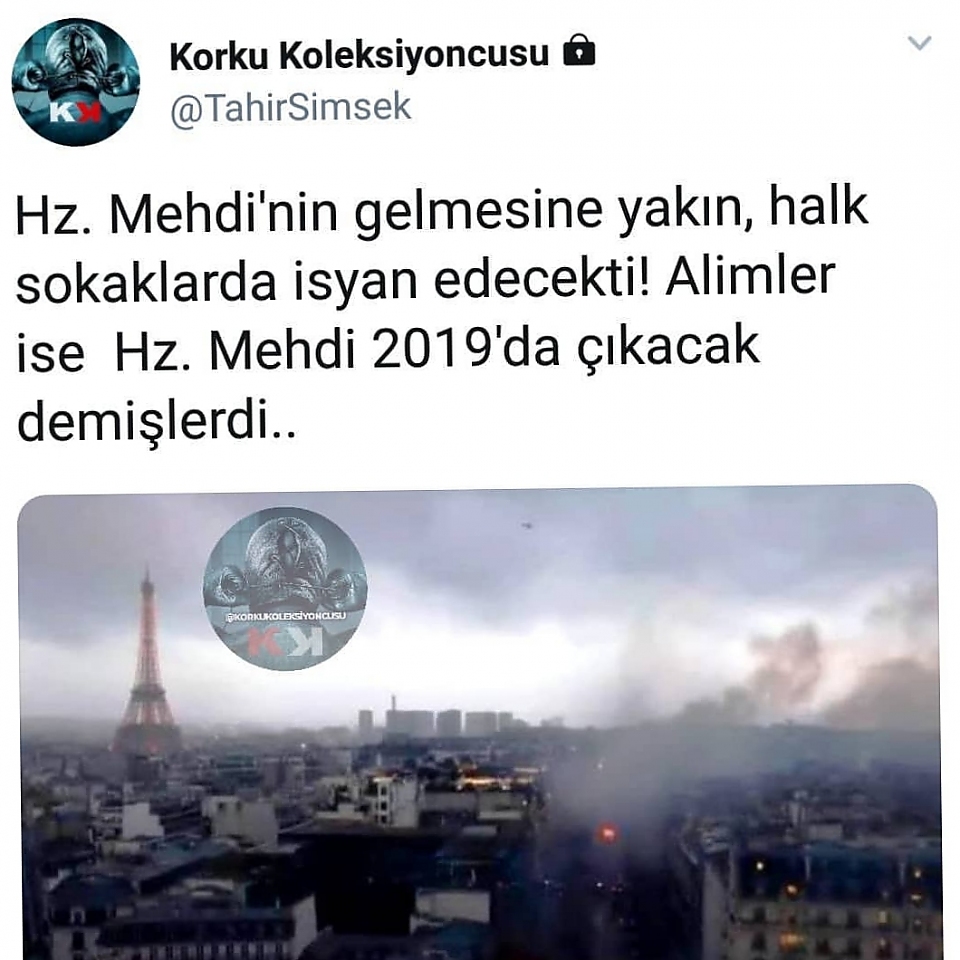The image size is (960, 960).
Task: Click the KK badge on profile avatar
Action: pyautogui.click(x=75, y=112)
